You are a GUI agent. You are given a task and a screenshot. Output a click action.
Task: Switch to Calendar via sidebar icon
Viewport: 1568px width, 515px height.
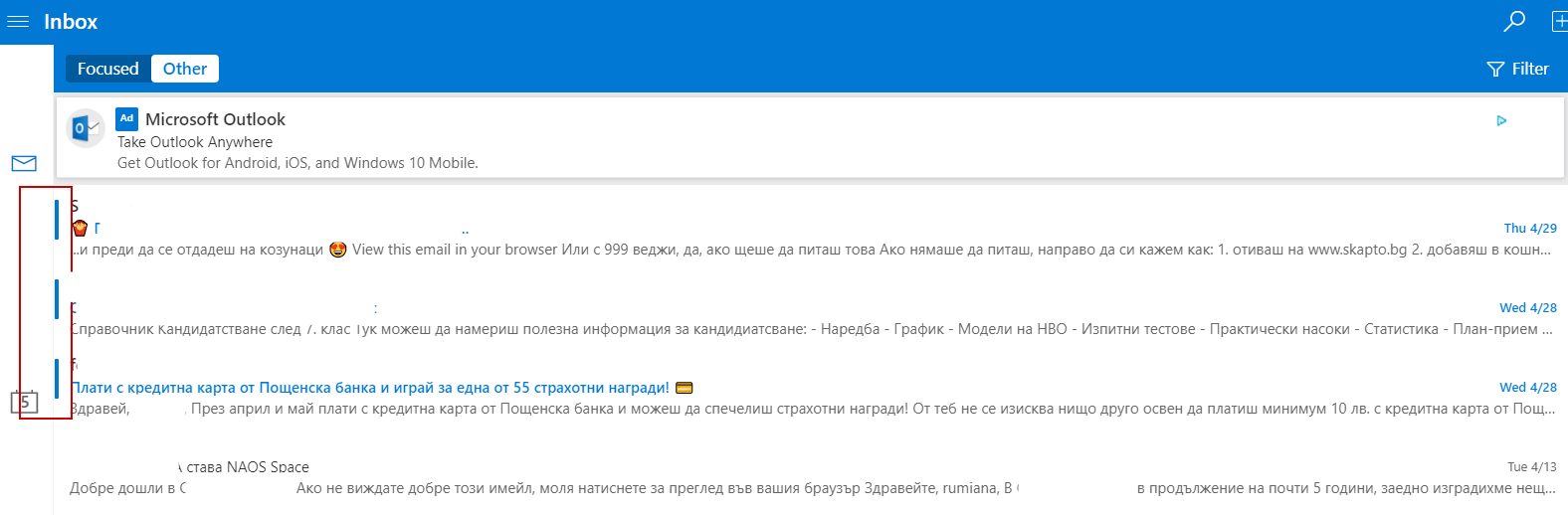24,402
